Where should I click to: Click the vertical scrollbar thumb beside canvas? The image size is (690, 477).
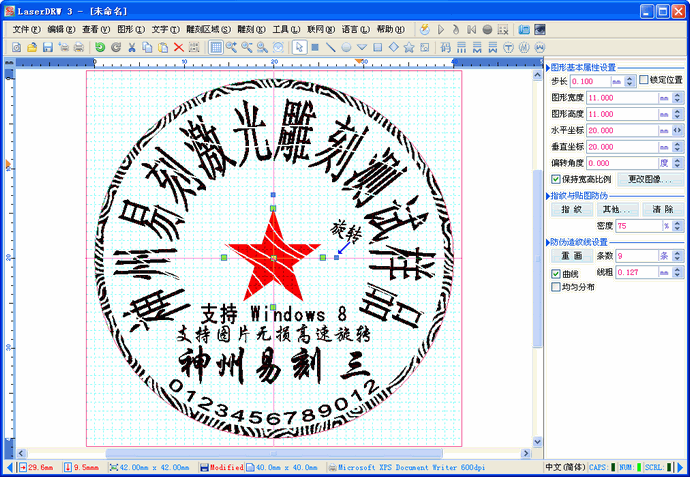[x=538, y=258]
